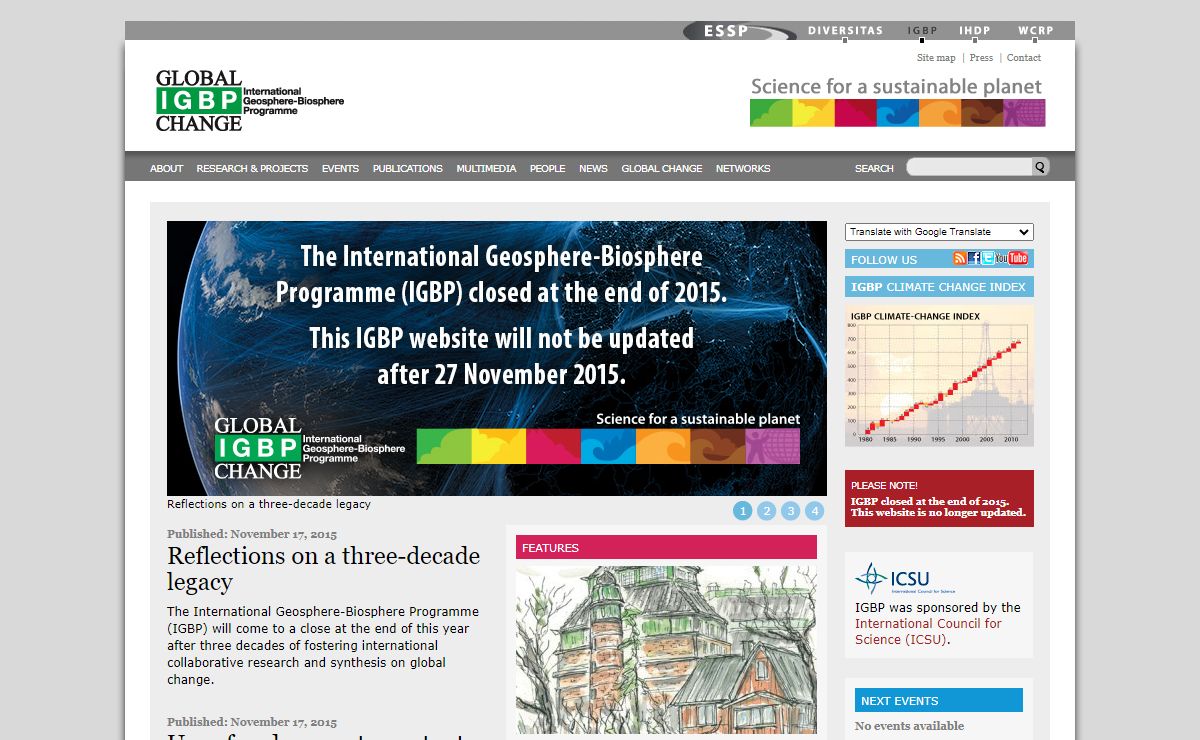Show carousel slide 1
Viewport: 1200px width, 740px height.
point(742,511)
